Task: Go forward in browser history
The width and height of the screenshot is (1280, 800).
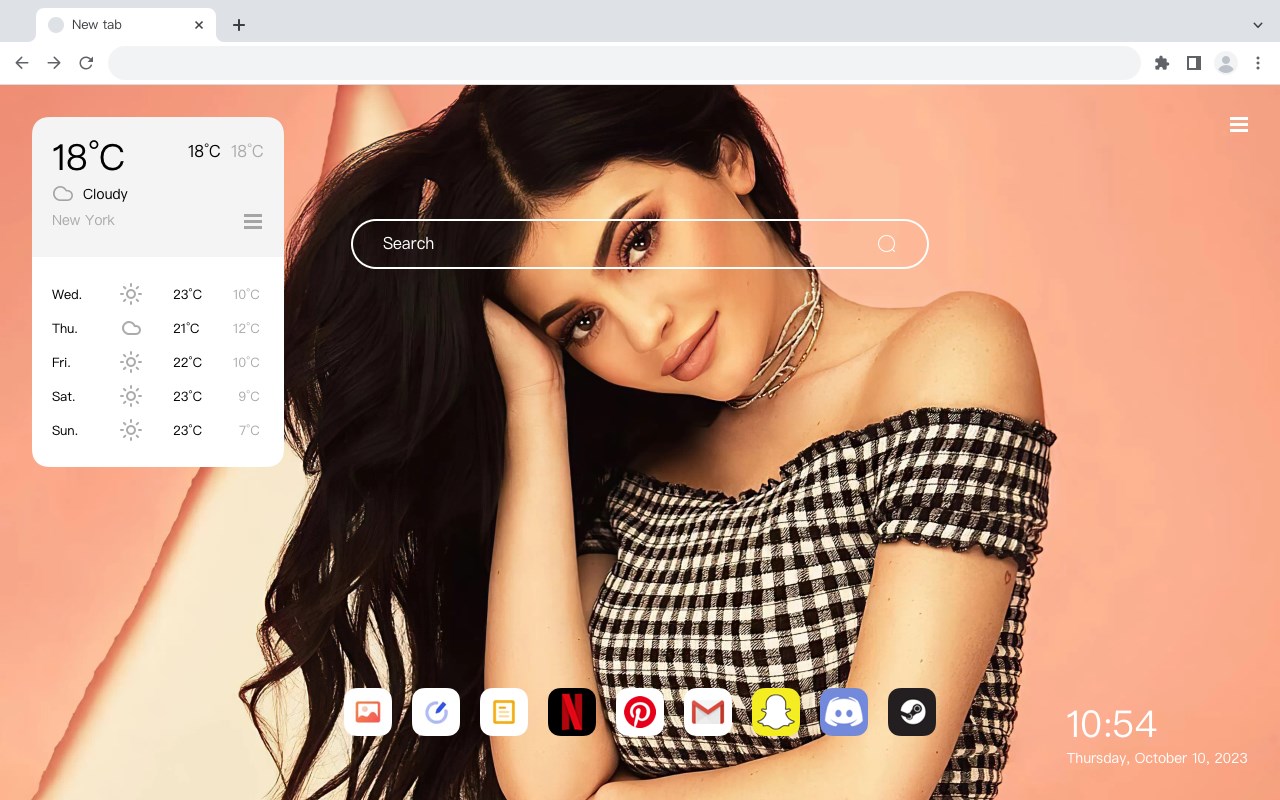Action: [54, 63]
